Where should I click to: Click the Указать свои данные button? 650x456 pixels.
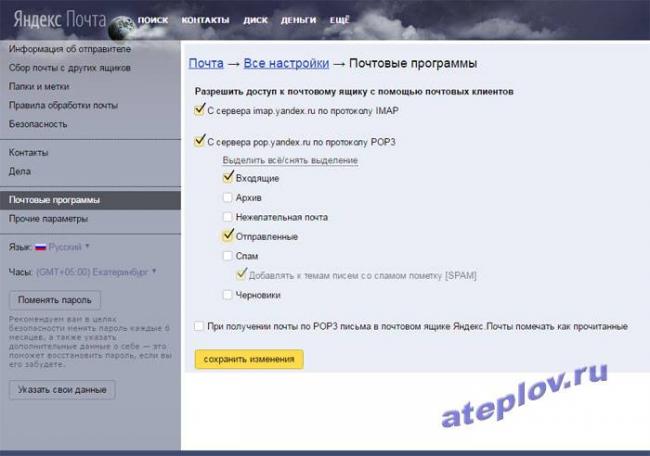(x=62, y=390)
